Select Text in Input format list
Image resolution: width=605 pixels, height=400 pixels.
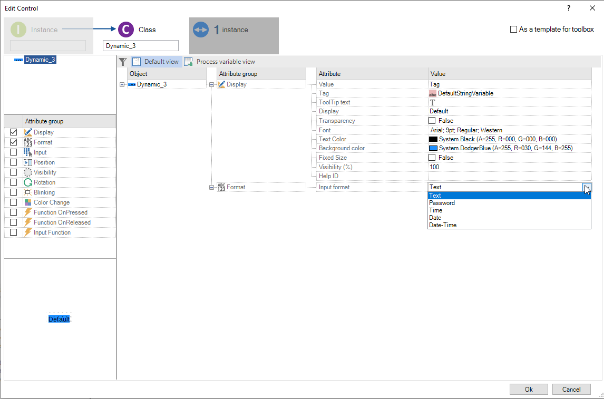pyautogui.click(x=509, y=196)
